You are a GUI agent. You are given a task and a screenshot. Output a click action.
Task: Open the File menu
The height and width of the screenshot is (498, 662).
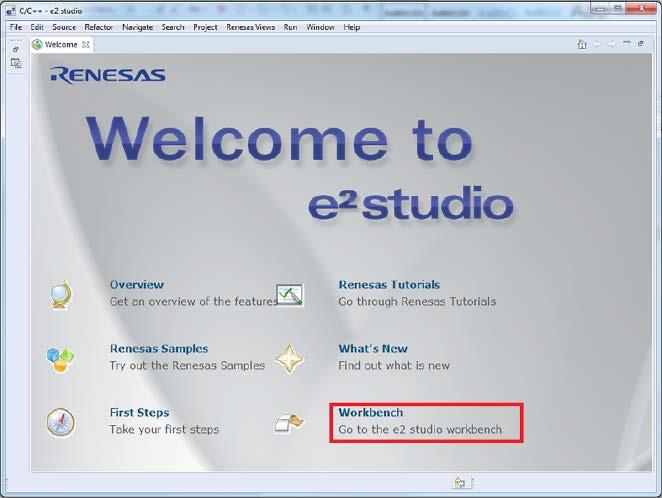[x=16, y=27]
